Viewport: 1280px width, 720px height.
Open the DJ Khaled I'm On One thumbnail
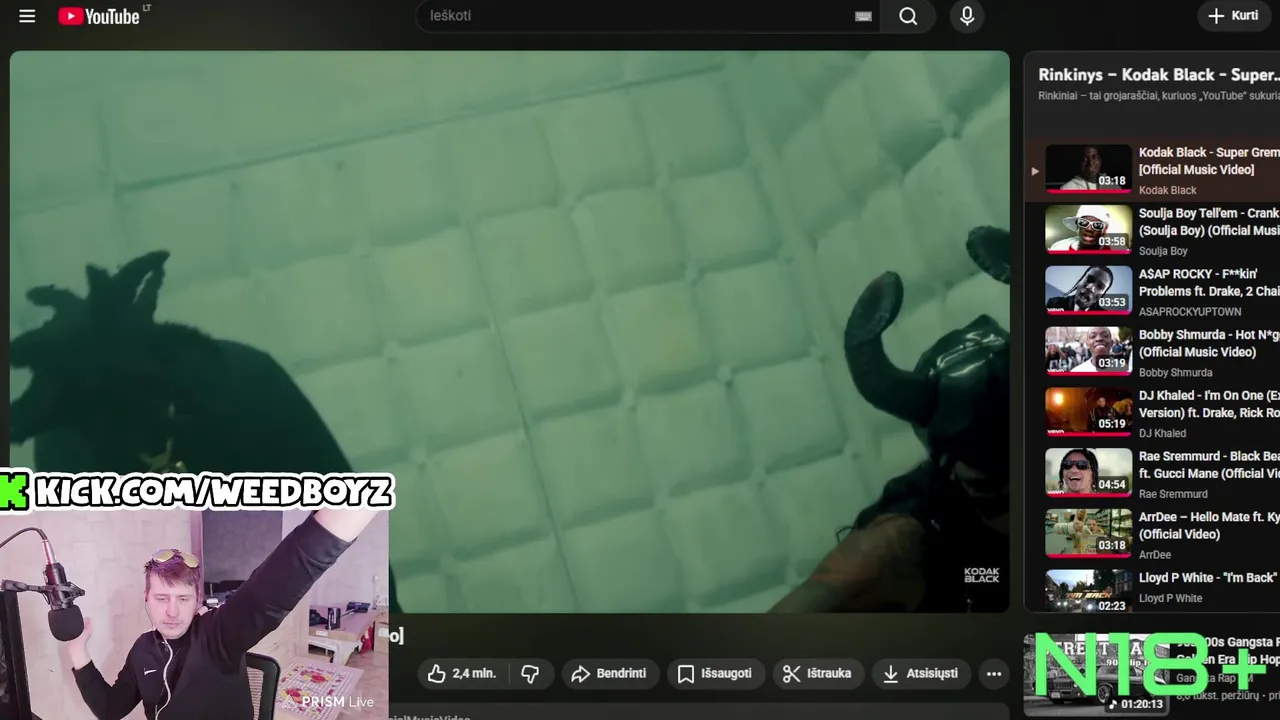pos(1088,411)
